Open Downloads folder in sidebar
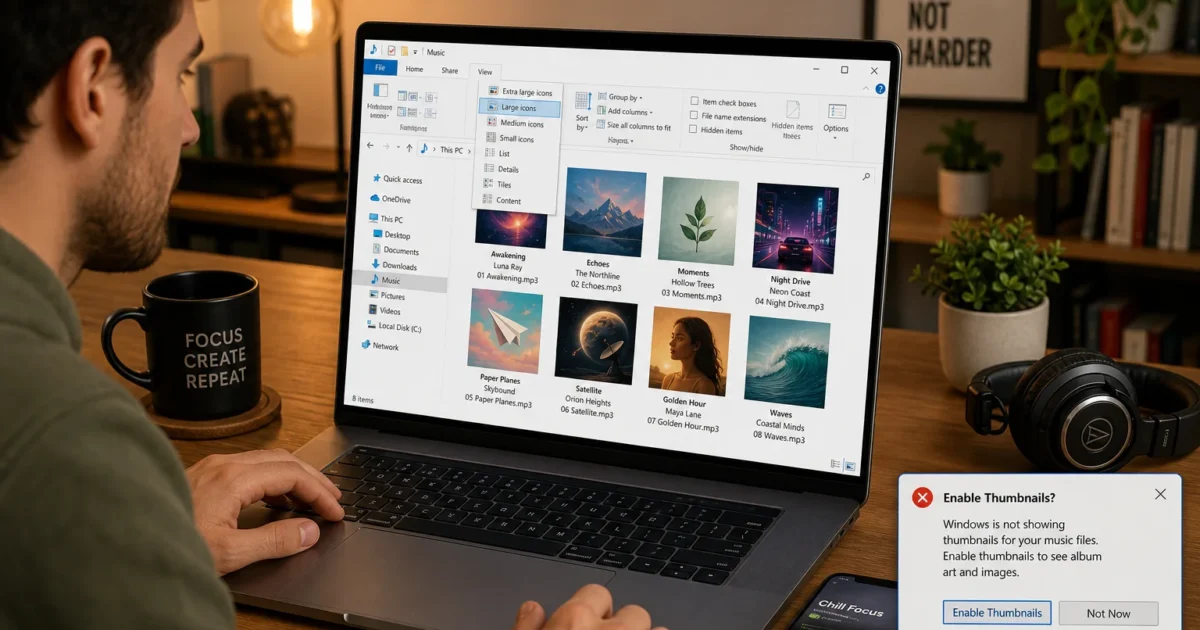 click(x=394, y=266)
